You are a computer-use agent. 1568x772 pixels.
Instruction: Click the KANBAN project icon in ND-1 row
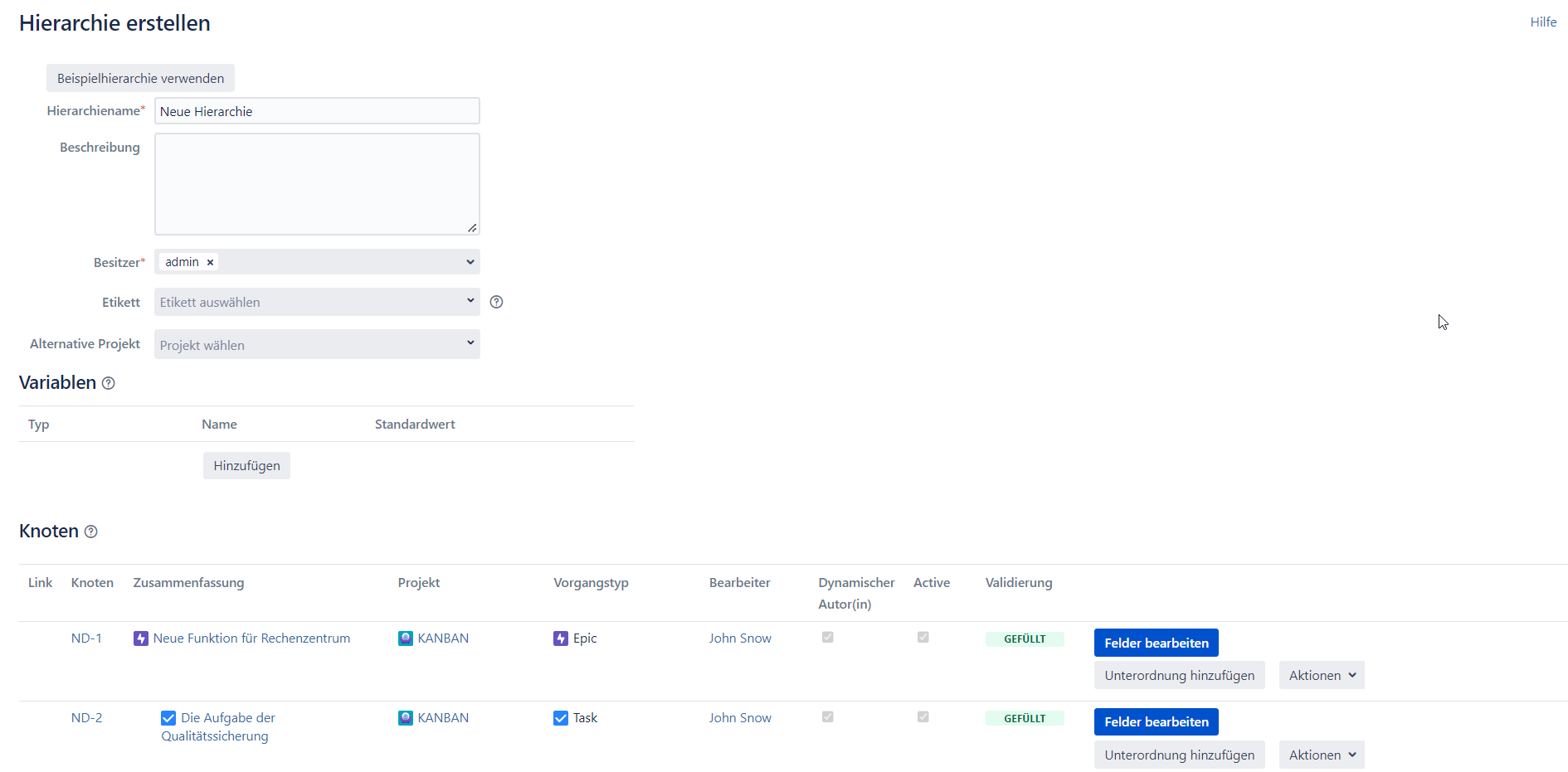point(406,638)
